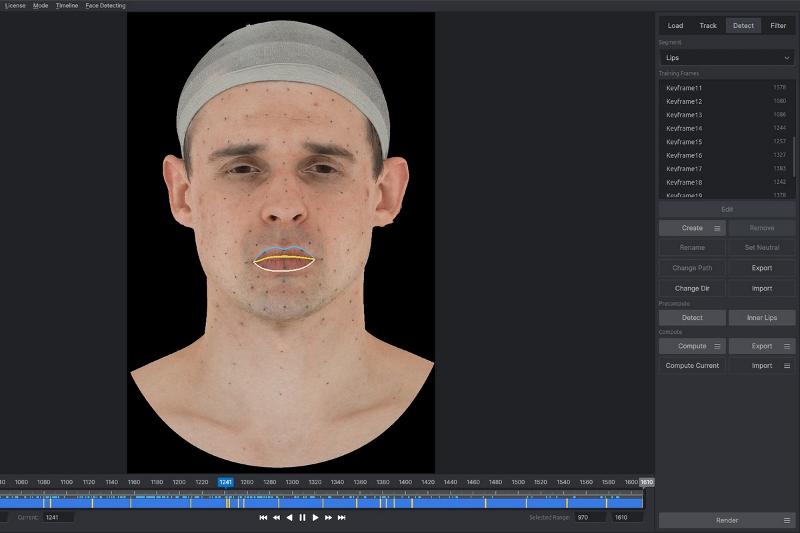Click the rewind playback icon
The width and height of the screenshot is (800, 533).
(276, 518)
